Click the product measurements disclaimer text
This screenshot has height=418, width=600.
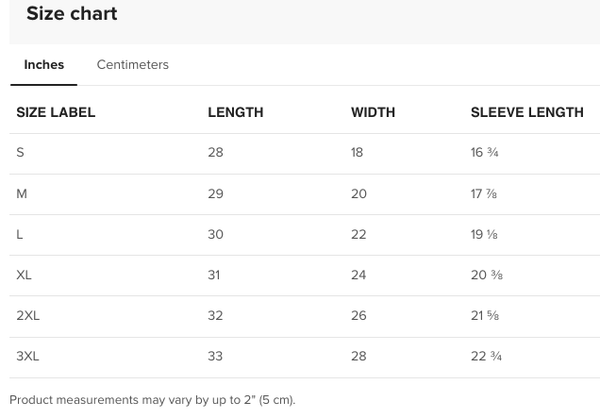[x=152, y=400]
